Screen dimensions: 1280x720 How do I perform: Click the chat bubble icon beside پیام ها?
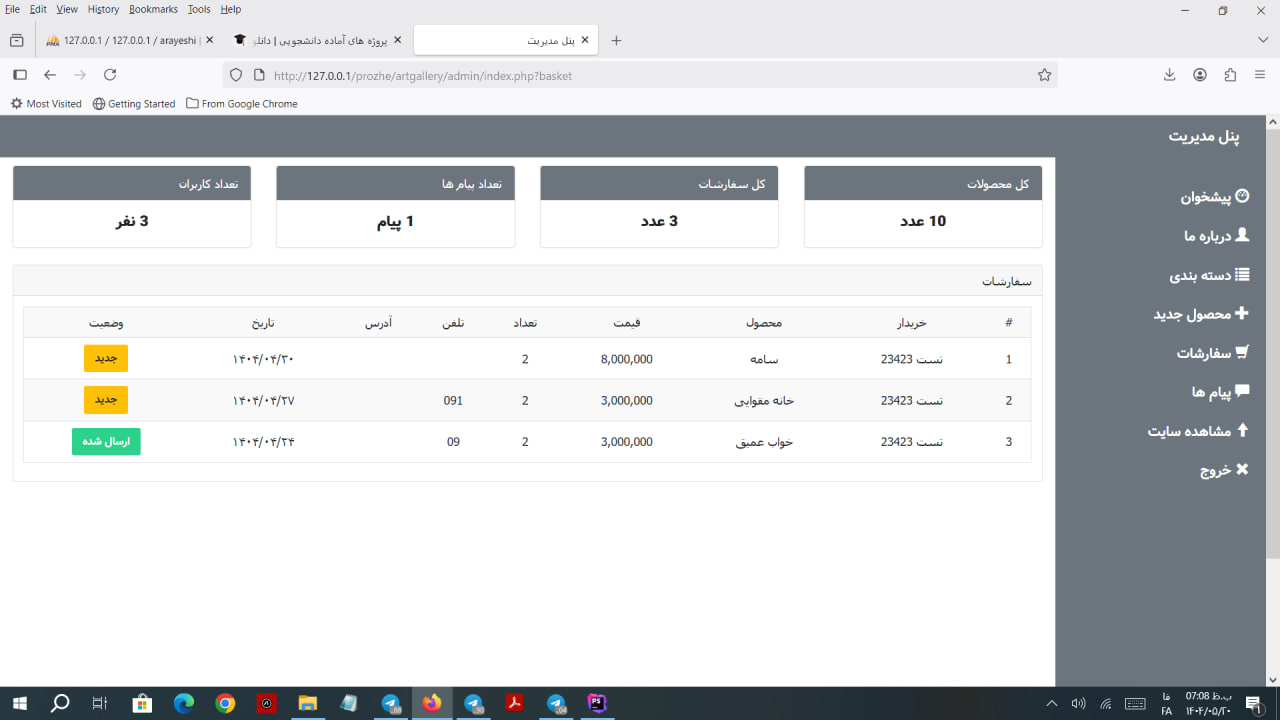[x=1242, y=391]
